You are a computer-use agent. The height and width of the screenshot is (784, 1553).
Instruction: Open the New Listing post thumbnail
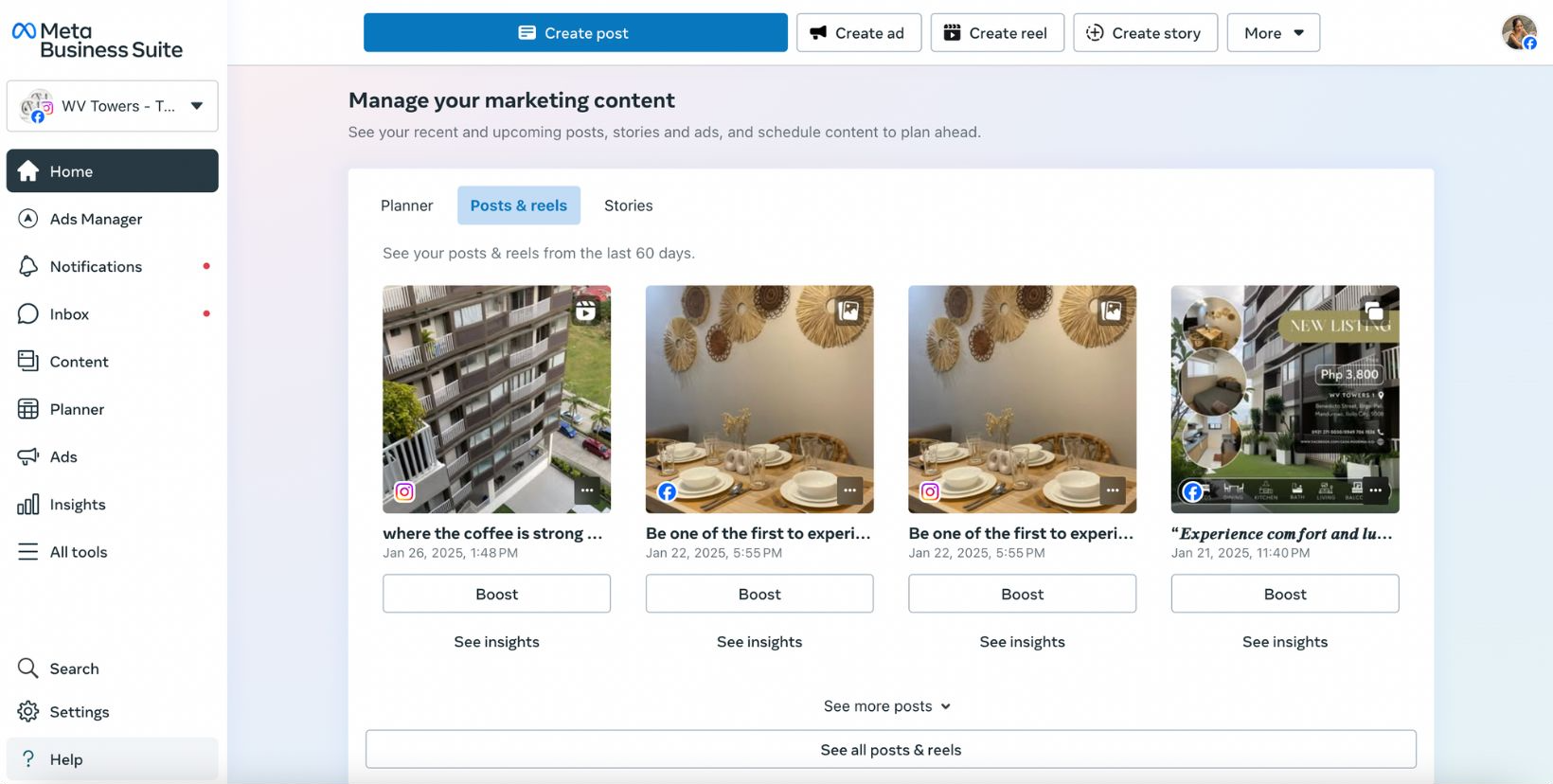click(1285, 400)
